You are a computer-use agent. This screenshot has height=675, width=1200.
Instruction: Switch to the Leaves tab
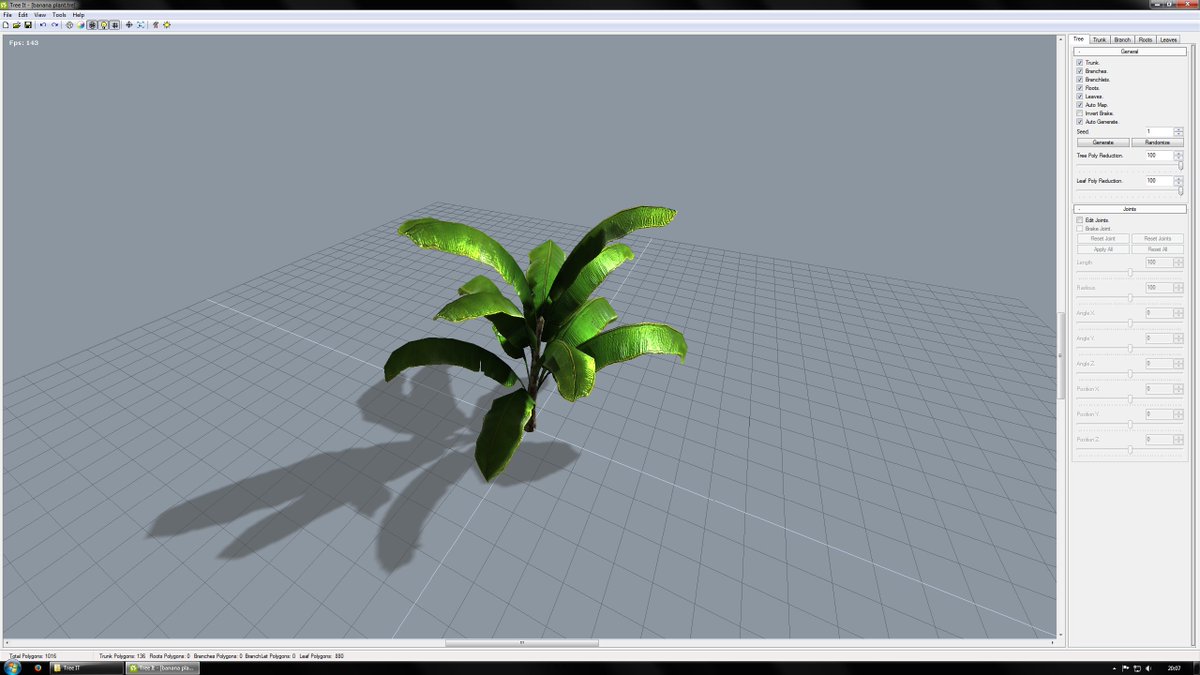tap(1171, 39)
